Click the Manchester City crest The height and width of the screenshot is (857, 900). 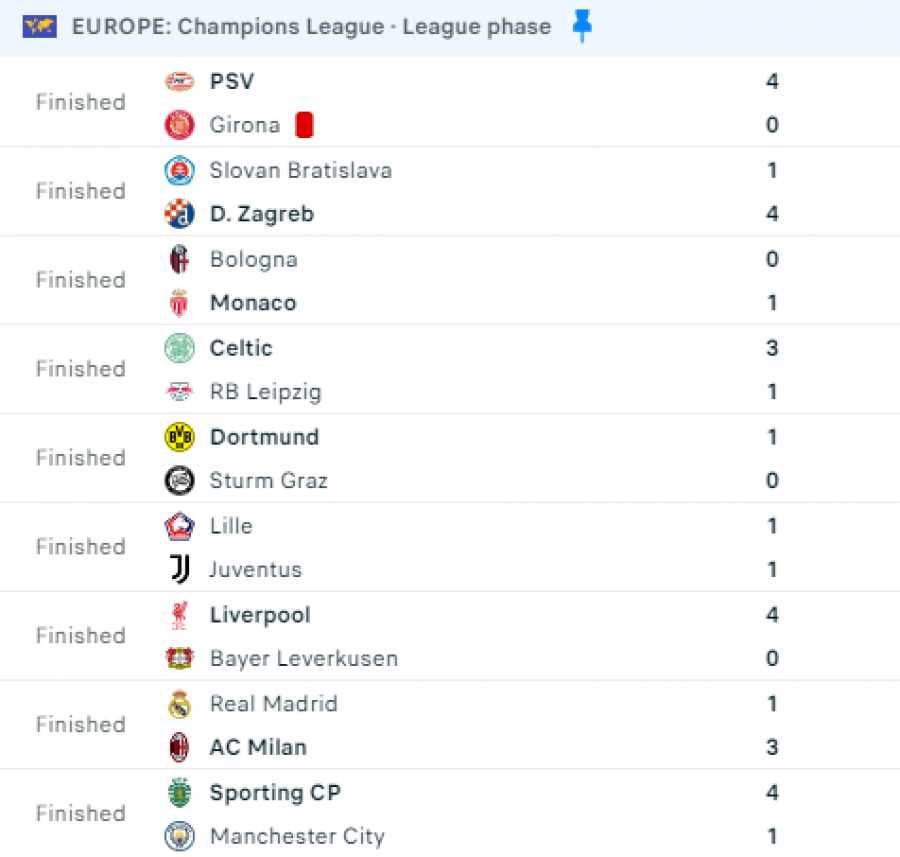pos(179,836)
